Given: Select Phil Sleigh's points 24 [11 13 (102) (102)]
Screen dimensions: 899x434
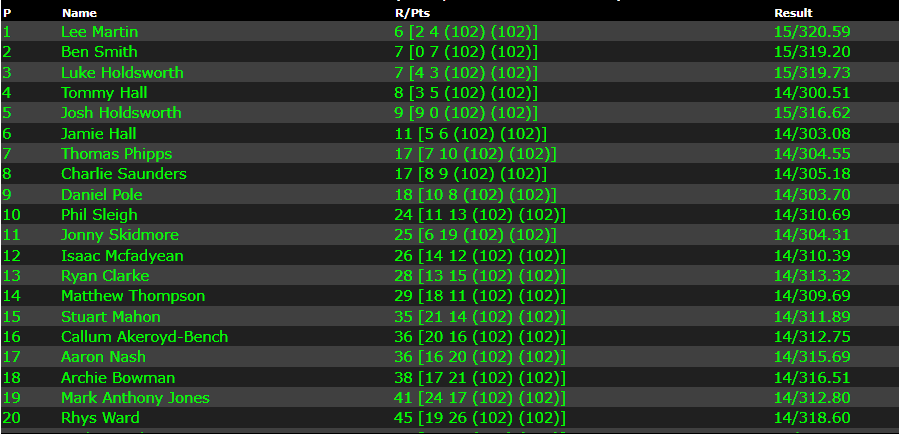Looking at the screenshot, I should [x=480, y=215].
